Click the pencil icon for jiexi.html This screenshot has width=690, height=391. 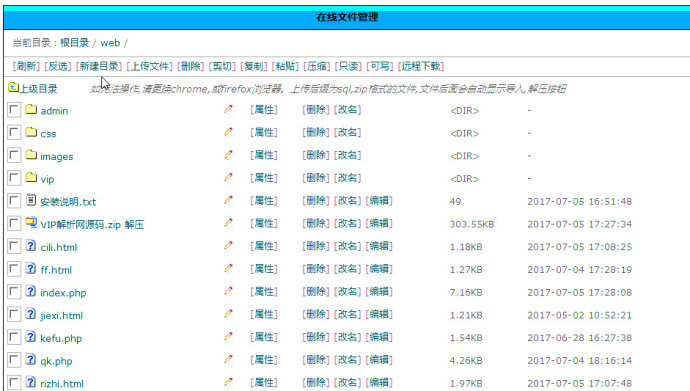228,314
